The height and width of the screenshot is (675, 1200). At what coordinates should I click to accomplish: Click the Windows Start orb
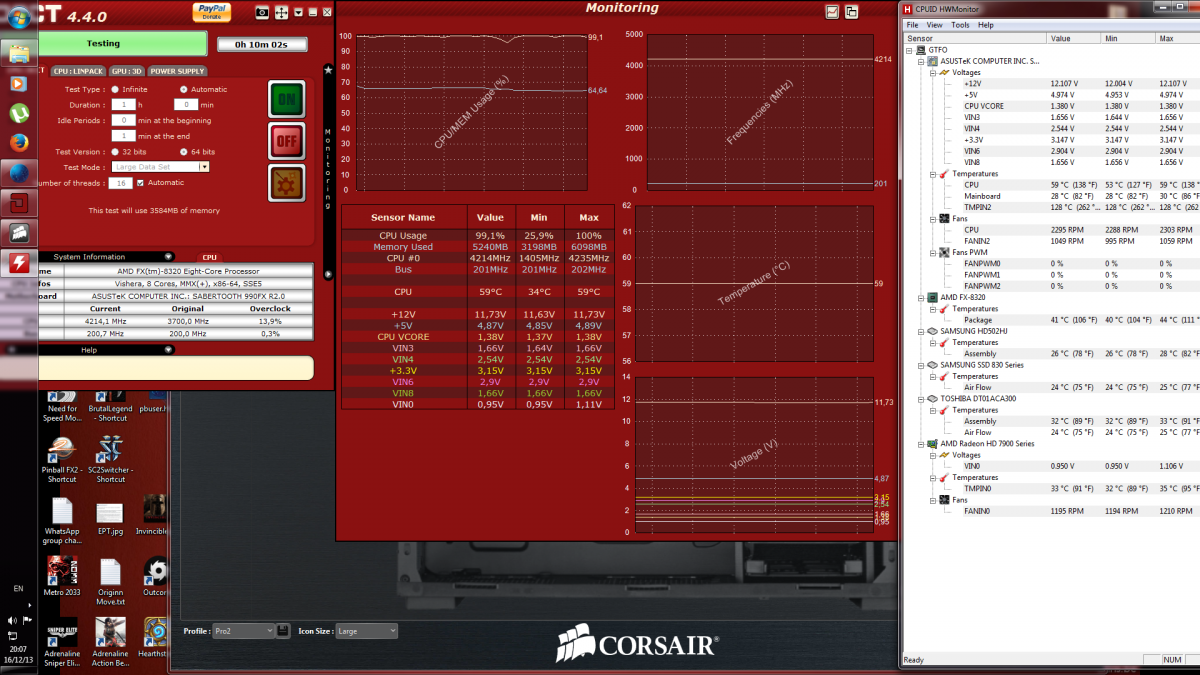pyautogui.click(x=17, y=19)
